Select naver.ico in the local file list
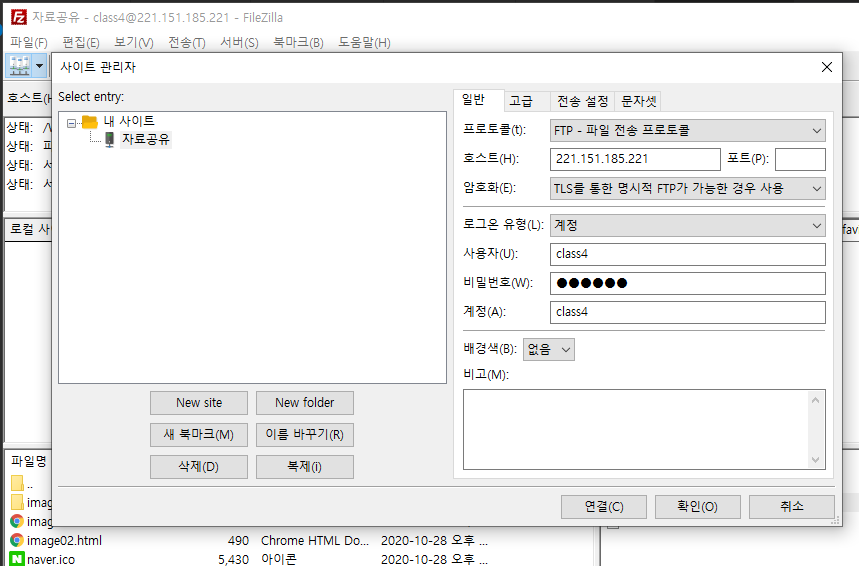The width and height of the screenshot is (859, 566). point(51,559)
